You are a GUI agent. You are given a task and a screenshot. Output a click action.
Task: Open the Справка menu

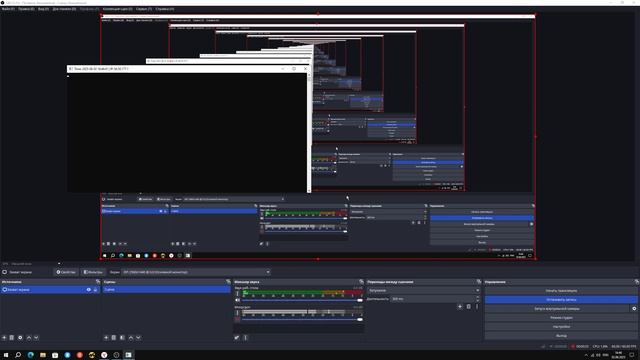click(165, 9)
